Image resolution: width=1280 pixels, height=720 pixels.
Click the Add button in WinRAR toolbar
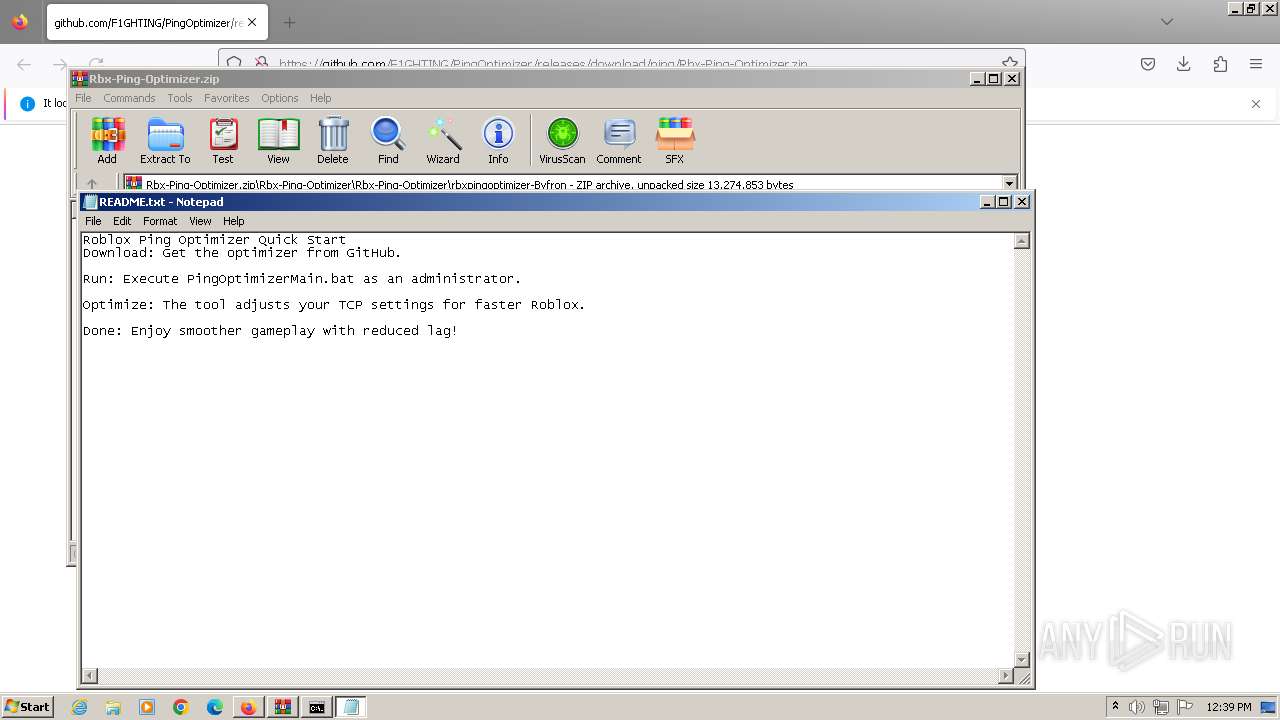[107, 140]
